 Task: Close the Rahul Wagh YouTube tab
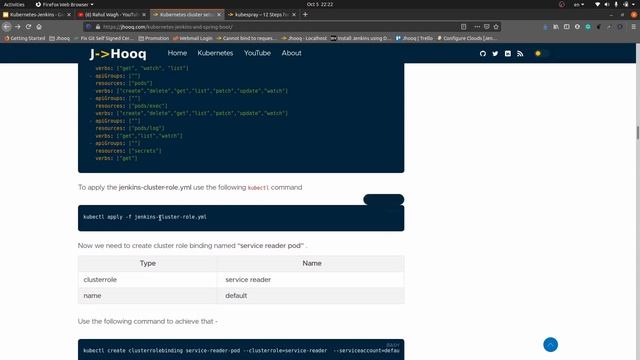[x=144, y=15]
